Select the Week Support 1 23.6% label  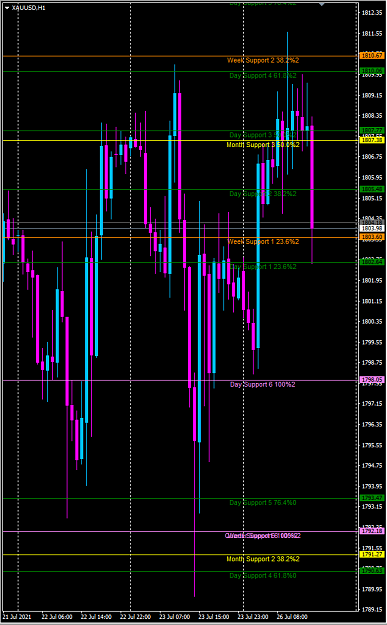[263, 242]
